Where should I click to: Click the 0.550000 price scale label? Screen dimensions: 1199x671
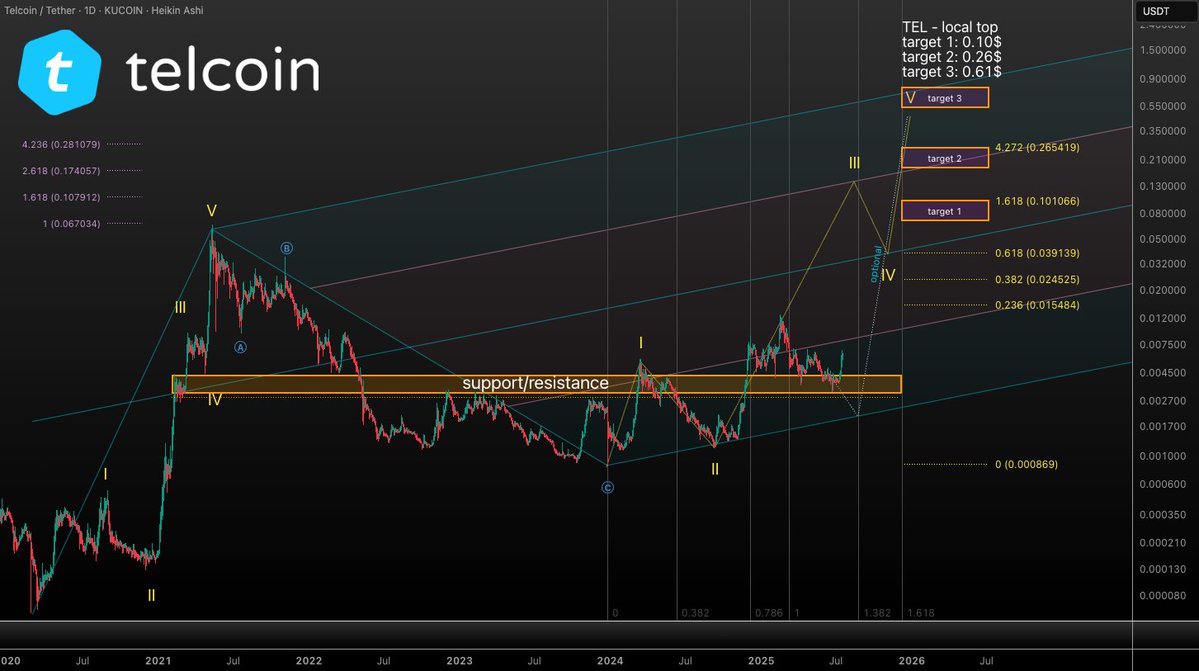tap(1162, 106)
